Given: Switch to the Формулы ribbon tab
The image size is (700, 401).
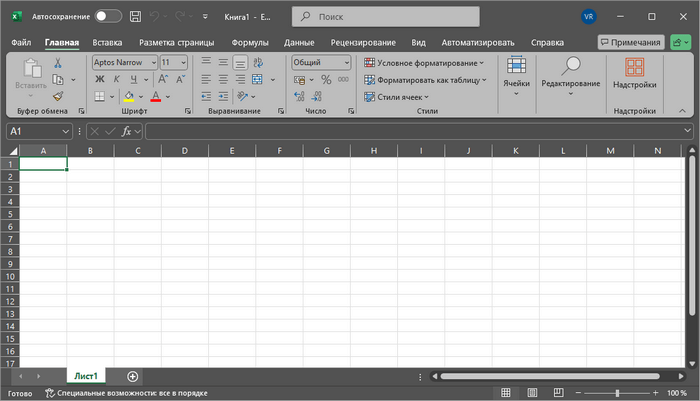Looking at the screenshot, I should [x=249, y=43].
